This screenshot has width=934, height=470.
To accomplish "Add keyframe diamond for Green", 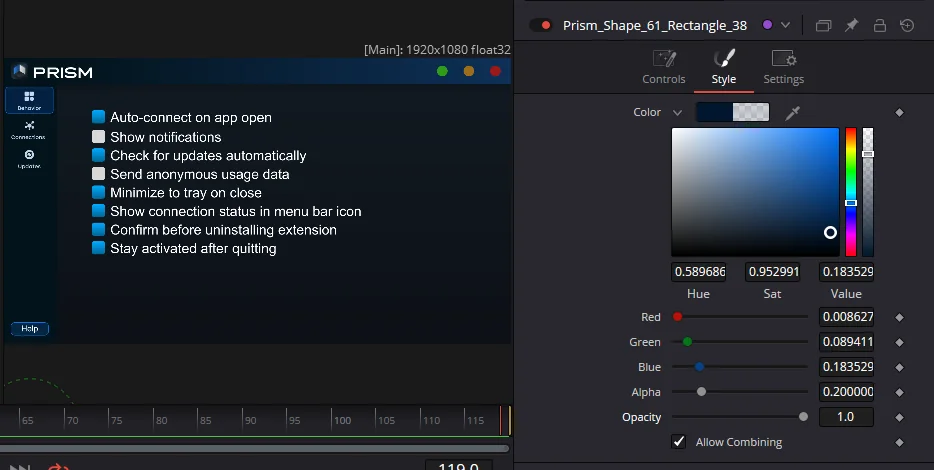I will pos(899,343).
